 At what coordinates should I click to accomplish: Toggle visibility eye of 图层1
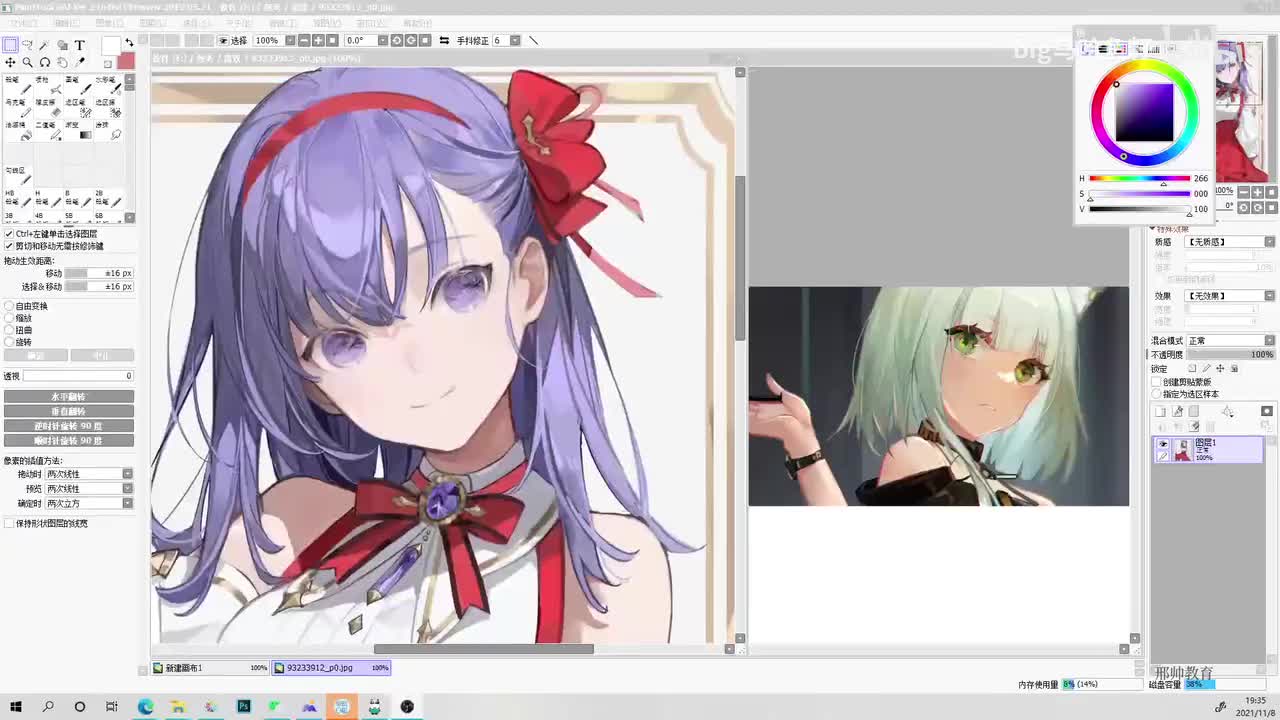click(x=1162, y=444)
